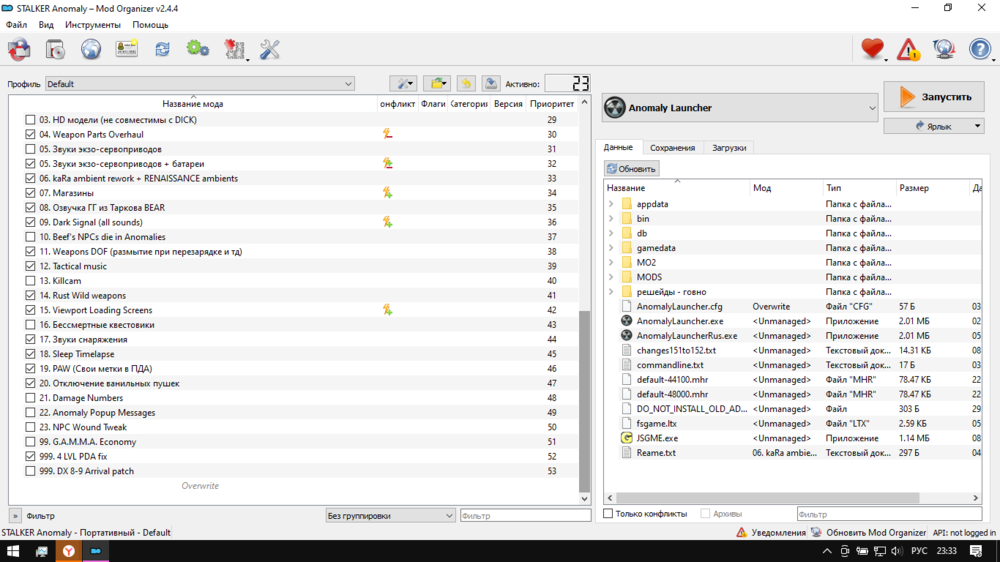Click the red heart endorse icon

[x=873, y=48]
